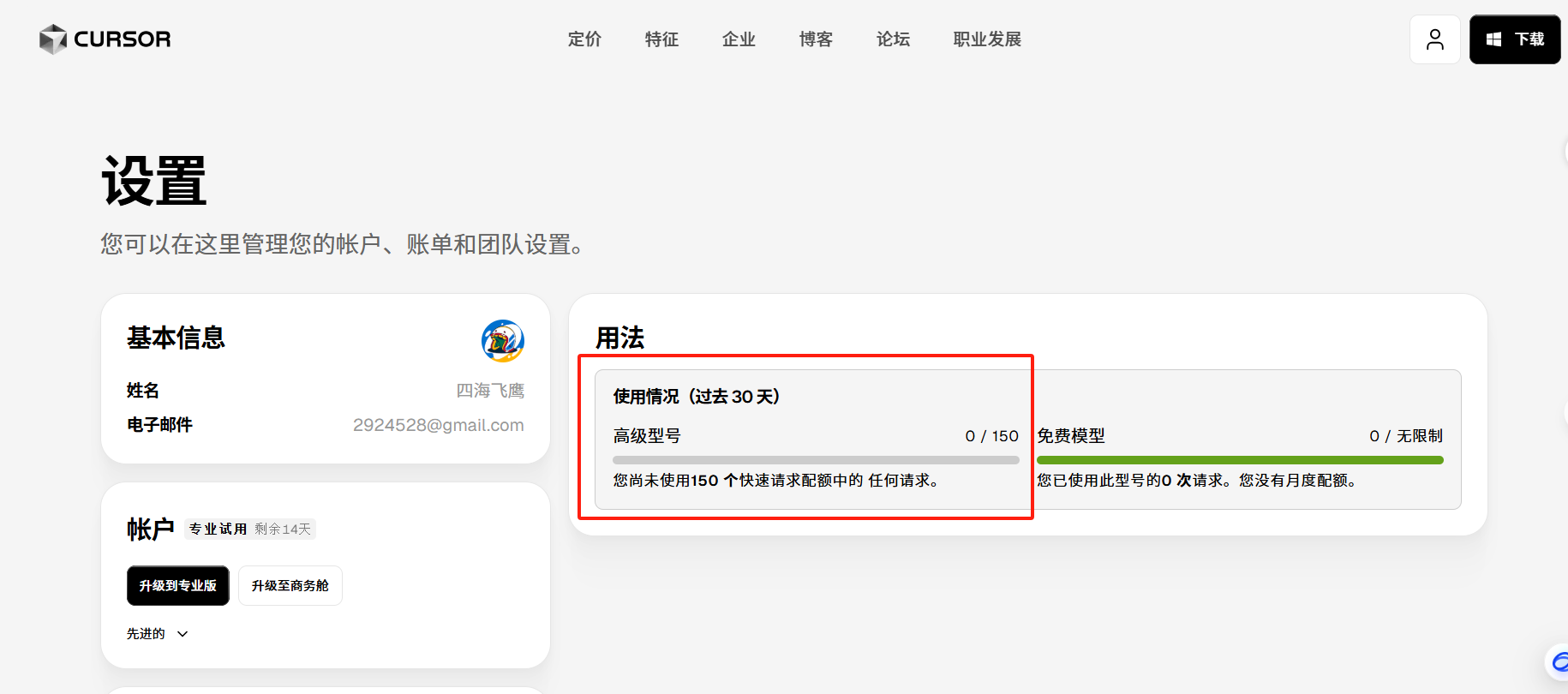Click 升级到专业版 upgrade button
1568x694 pixels.
click(178, 586)
